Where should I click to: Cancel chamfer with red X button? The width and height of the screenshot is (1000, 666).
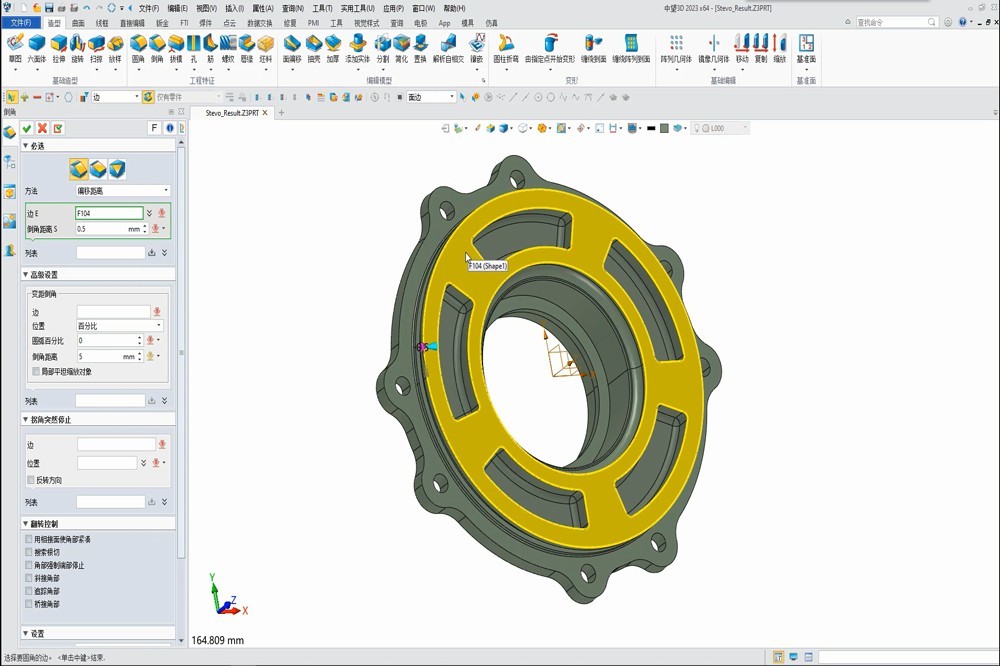click(42, 128)
